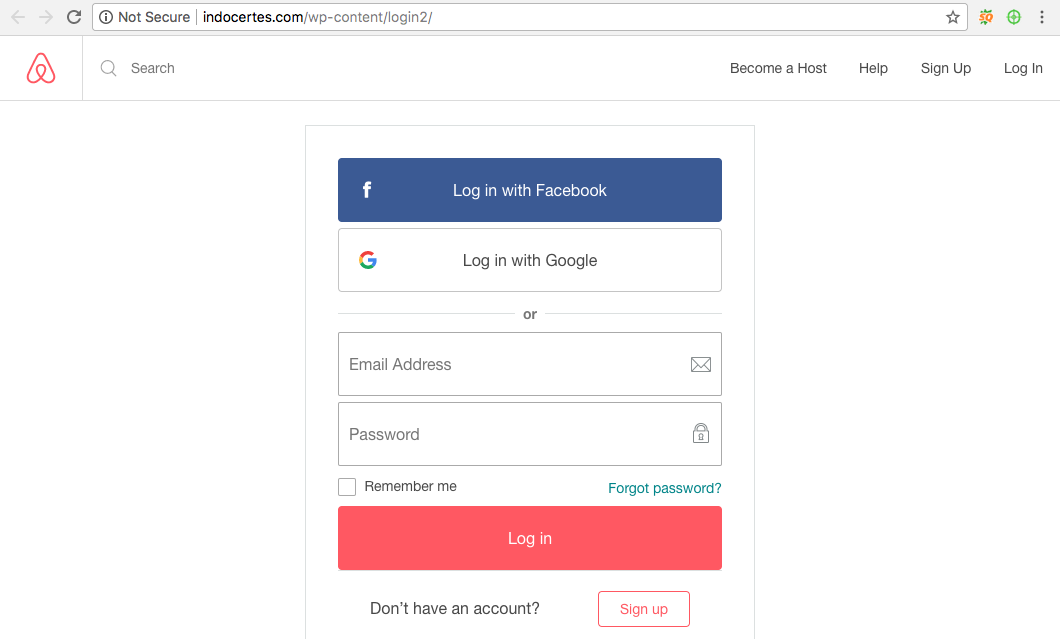The width and height of the screenshot is (1060, 639).
Task: Choose Log in with Google
Action: coord(530,260)
